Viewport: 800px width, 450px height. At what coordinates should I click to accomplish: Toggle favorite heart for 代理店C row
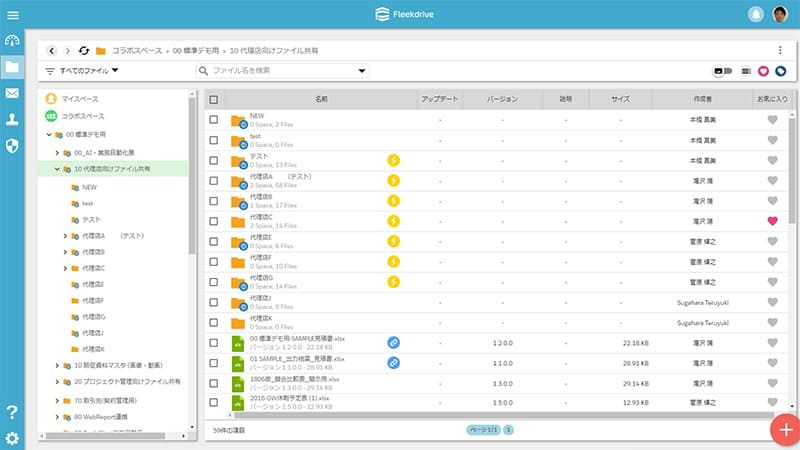tap(771, 220)
